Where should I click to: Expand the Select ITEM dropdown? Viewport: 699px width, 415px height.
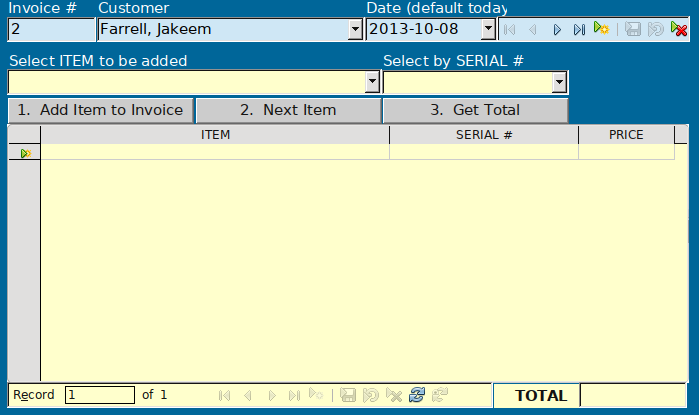pos(372,82)
